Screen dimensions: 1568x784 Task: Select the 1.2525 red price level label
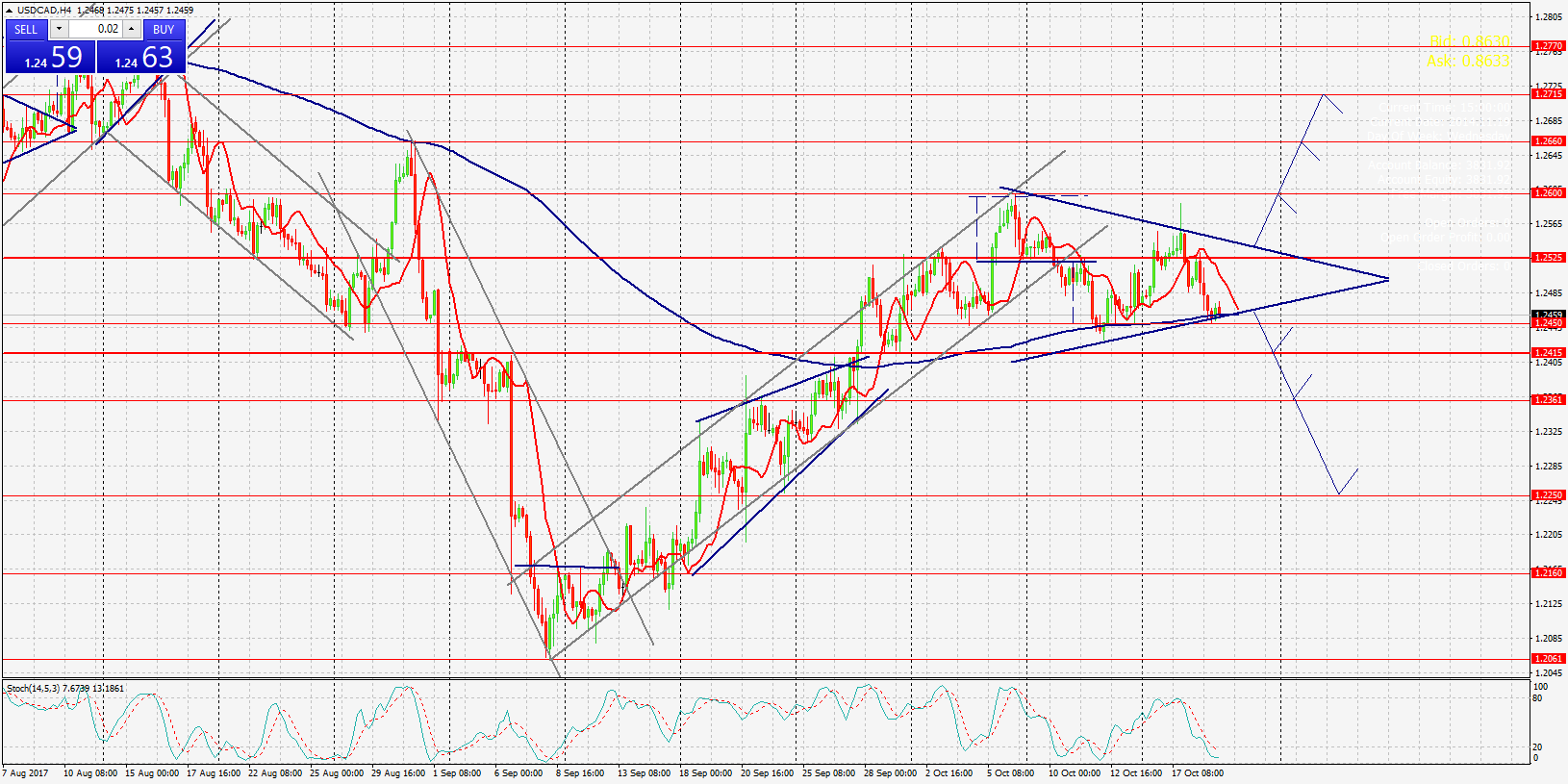pyautogui.click(x=1548, y=258)
